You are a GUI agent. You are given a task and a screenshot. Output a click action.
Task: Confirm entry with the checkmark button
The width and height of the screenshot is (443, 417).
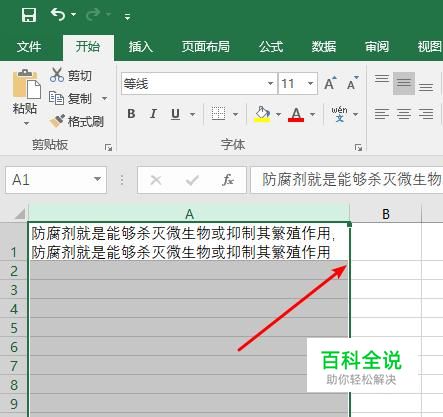coord(192,180)
